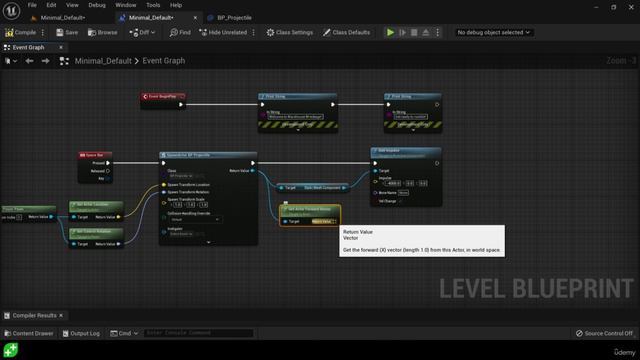The image size is (640, 360).
Task: Open the Help menu
Action: click(x=176, y=5)
